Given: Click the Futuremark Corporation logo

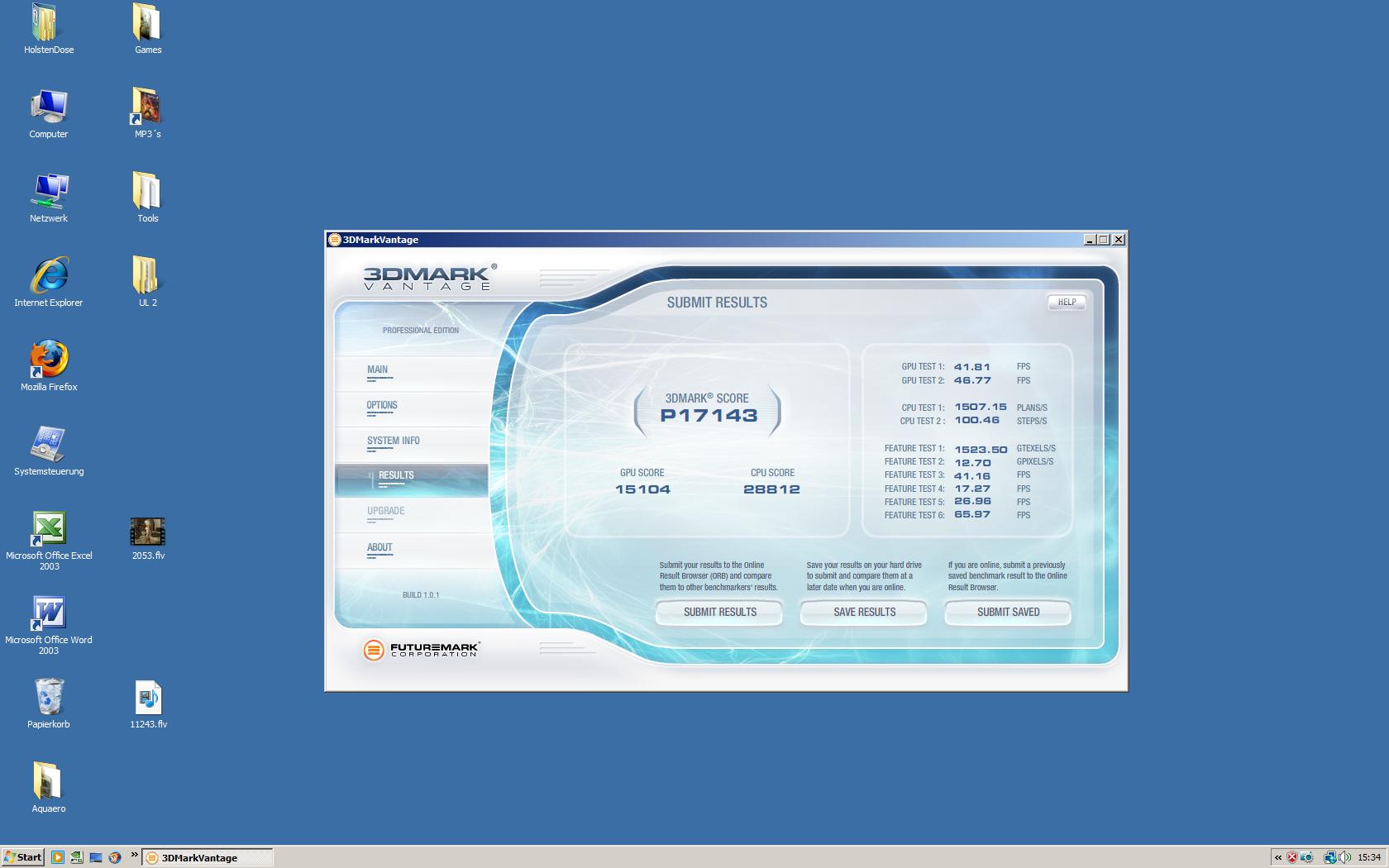Looking at the screenshot, I should point(421,650).
